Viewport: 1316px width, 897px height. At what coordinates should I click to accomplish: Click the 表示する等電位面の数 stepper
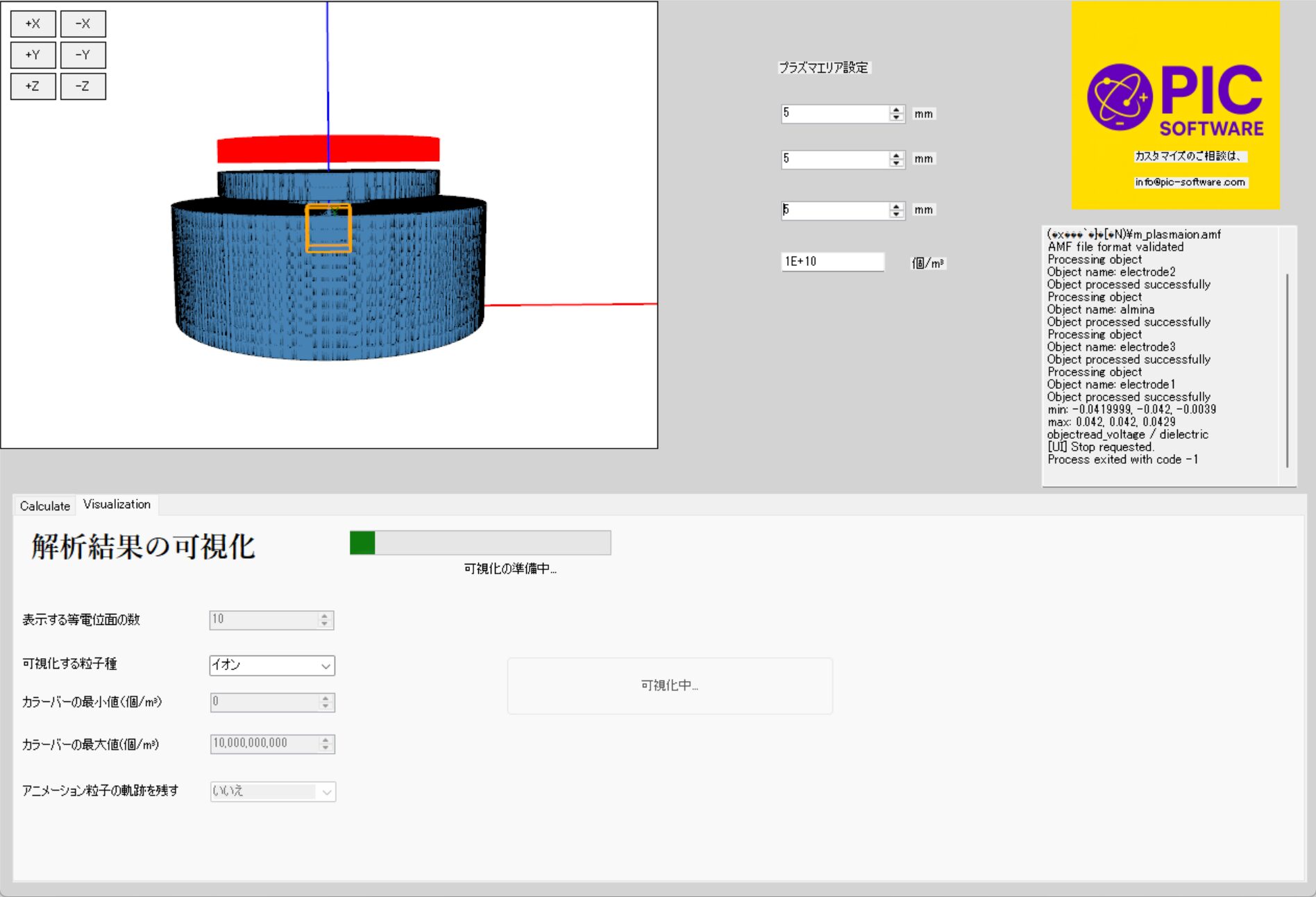tap(324, 620)
